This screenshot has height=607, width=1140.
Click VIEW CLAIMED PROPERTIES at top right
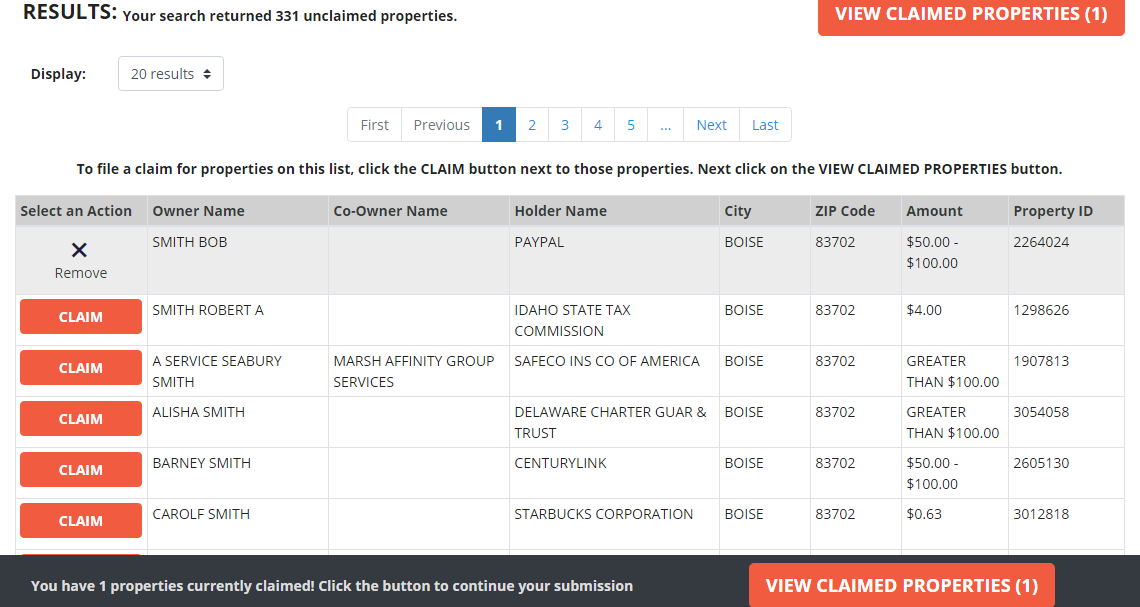coord(970,14)
